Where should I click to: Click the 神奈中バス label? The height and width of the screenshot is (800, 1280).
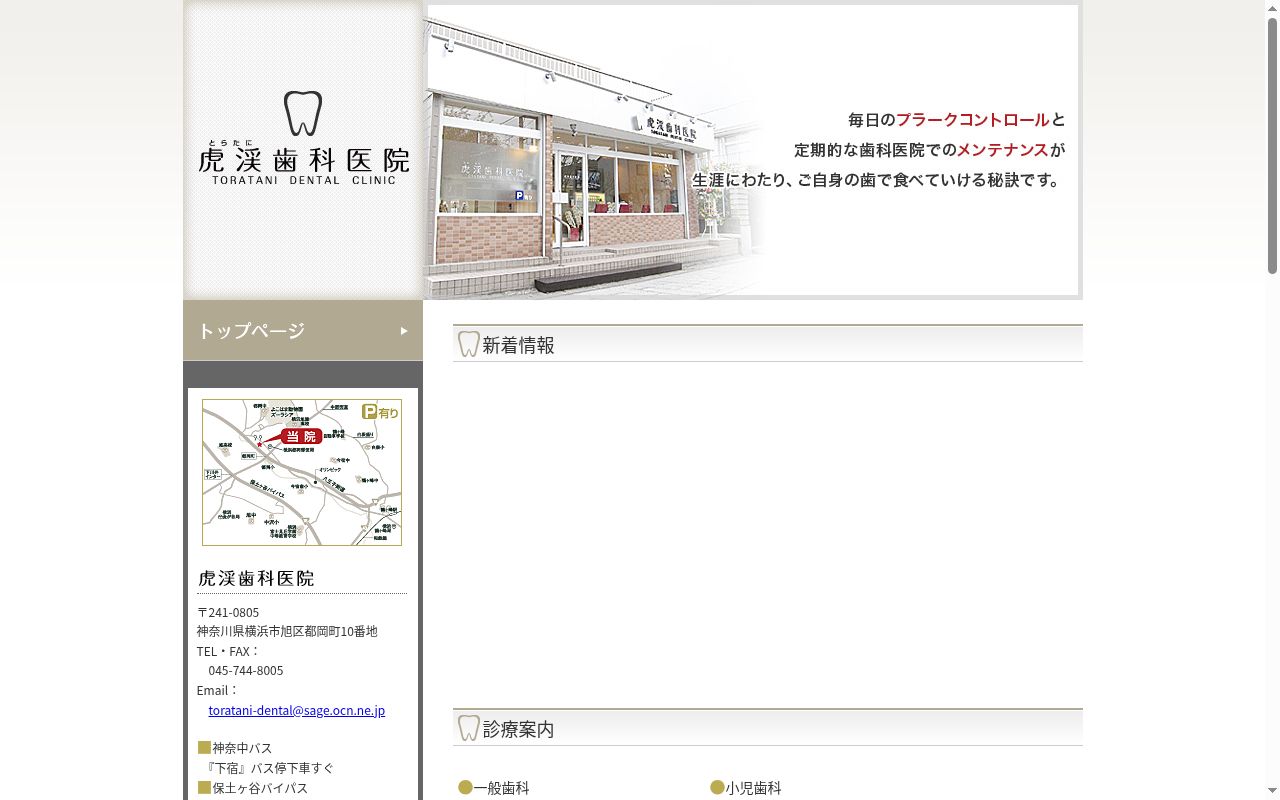242,748
